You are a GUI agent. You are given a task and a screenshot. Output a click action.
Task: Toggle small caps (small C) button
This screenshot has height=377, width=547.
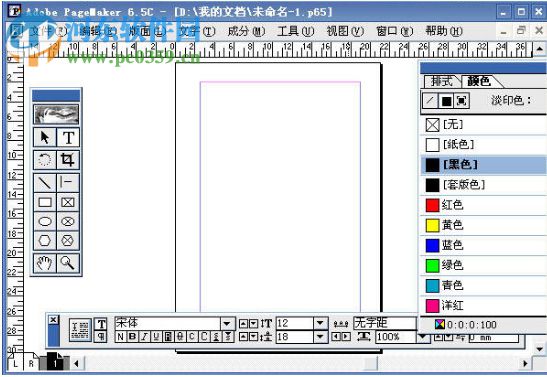pyautogui.click(x=192, y=337)
